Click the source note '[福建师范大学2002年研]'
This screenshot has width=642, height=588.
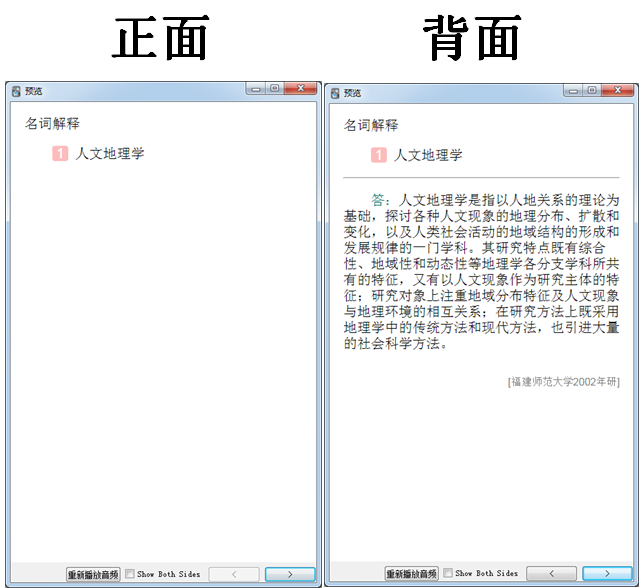pyautogui.click(x=563, y=382)
